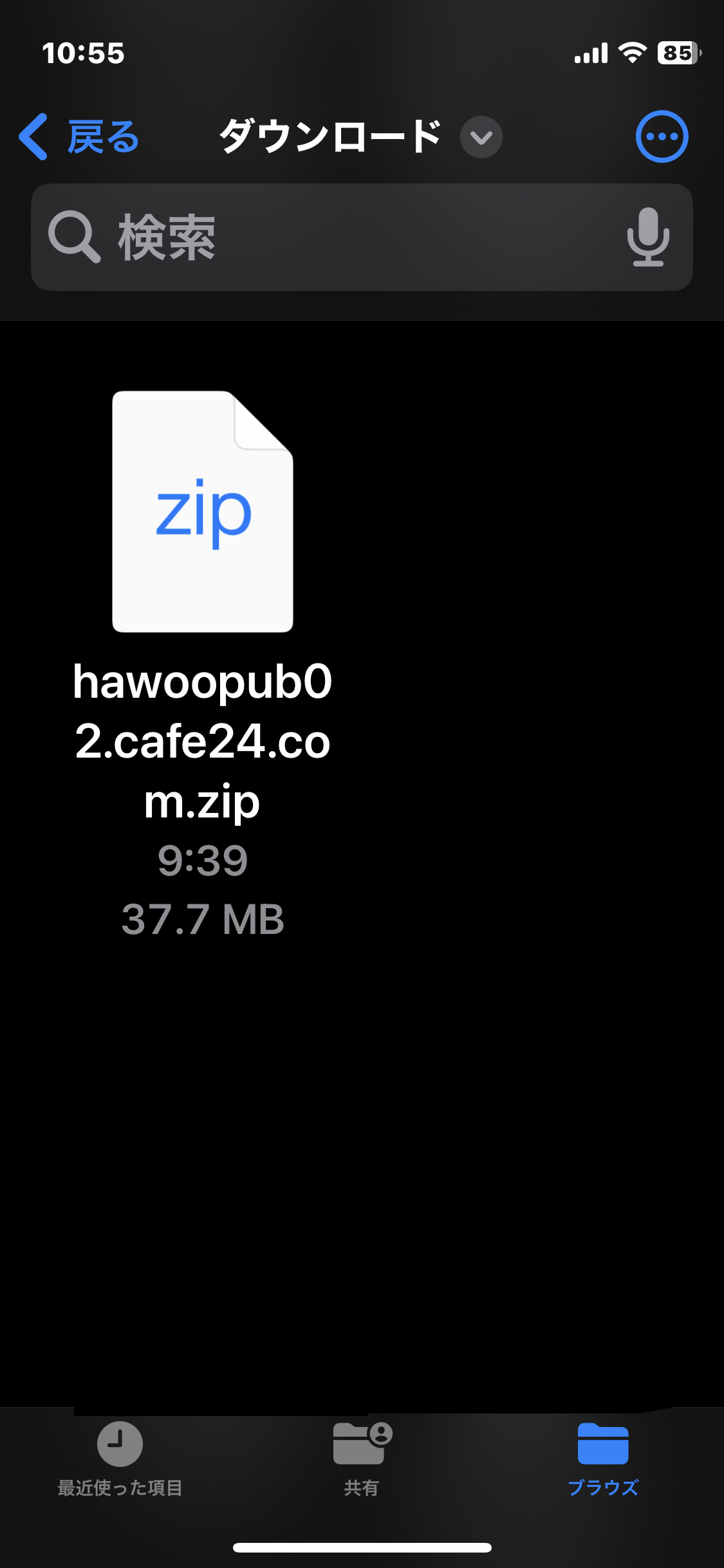This screenshot has width=724, height=1568.
Task: Expand the ダウンロード title dropdown chevron
Action: (x=481, y=137)
